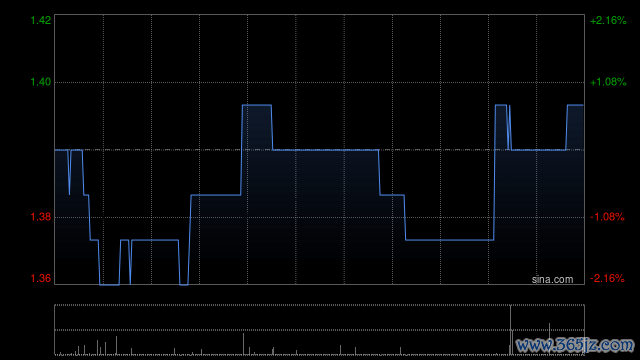
Task: Click the narrow spike after the second peak
Action: click(509, 127)
